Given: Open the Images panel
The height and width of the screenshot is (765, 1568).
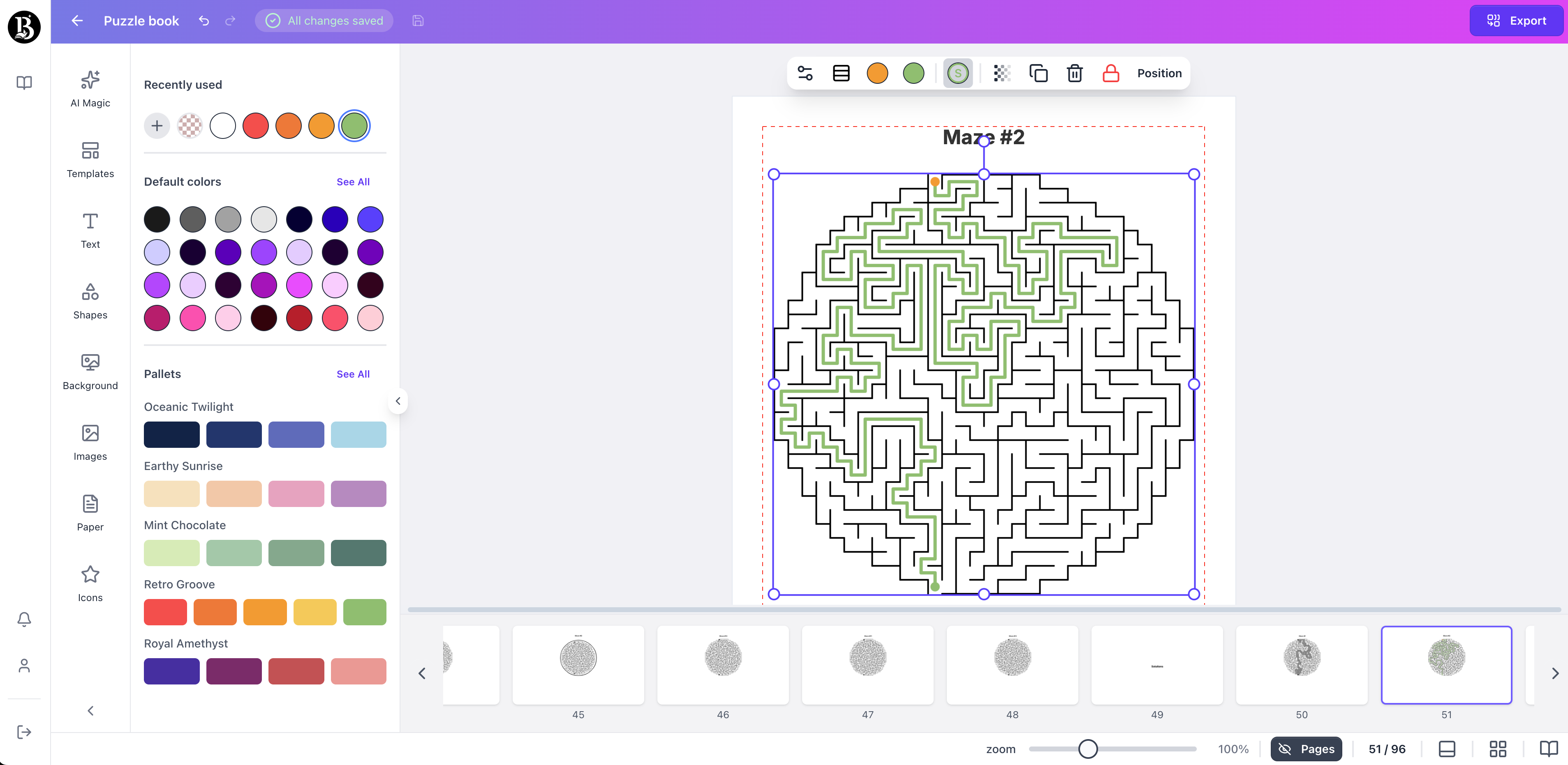Looking at the screenshot, I should point(90,442).
